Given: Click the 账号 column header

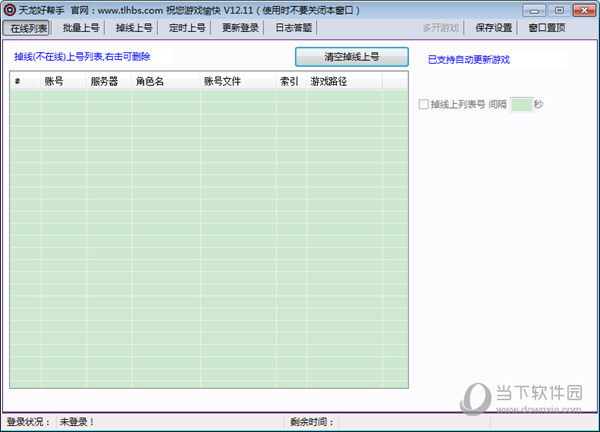Looking at the screenshot, I should (64, 81).
